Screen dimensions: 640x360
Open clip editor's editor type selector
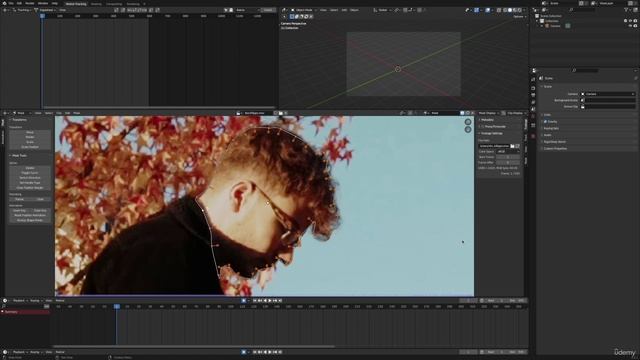(6, 113)
